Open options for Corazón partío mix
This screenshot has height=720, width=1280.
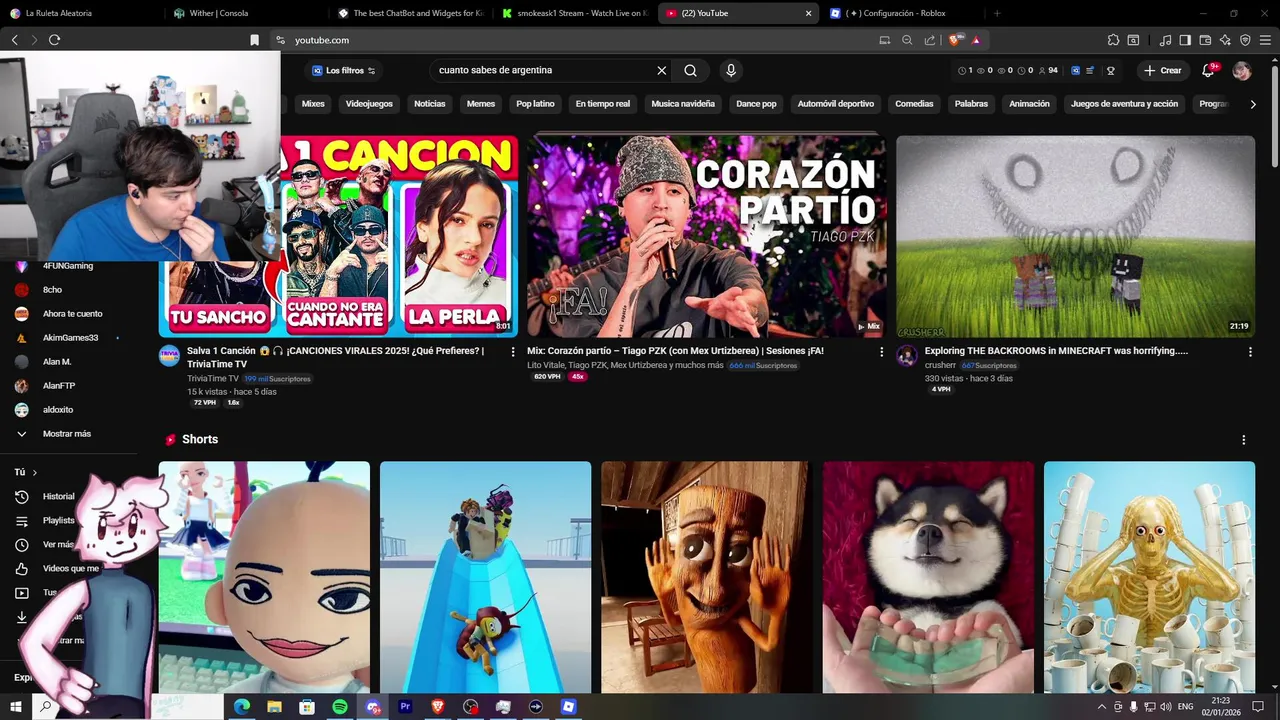(x=881, y=352)
